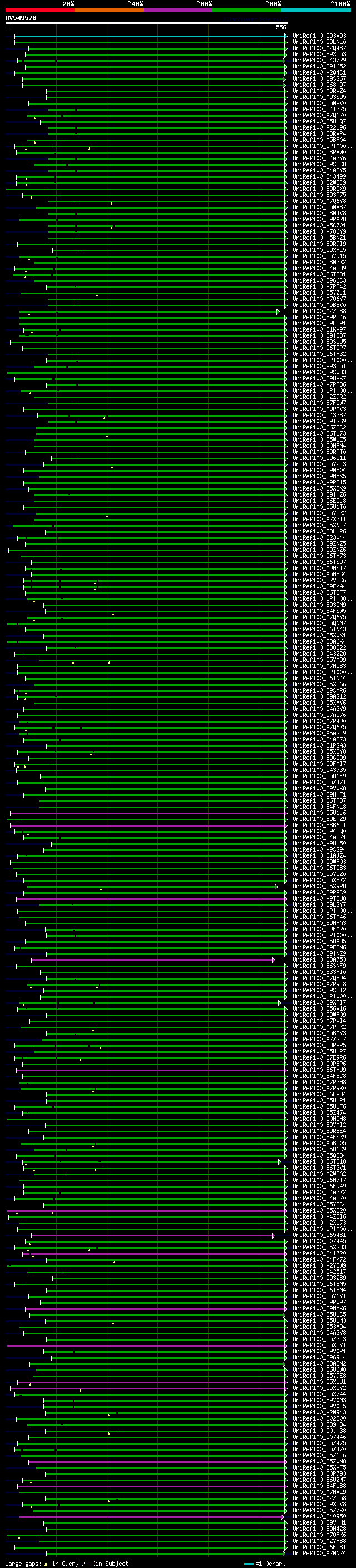Open hit UniRef100_B9HHF1
Image resolution: width=356 pixels, height=1568 pixels.
coord(319,794)
